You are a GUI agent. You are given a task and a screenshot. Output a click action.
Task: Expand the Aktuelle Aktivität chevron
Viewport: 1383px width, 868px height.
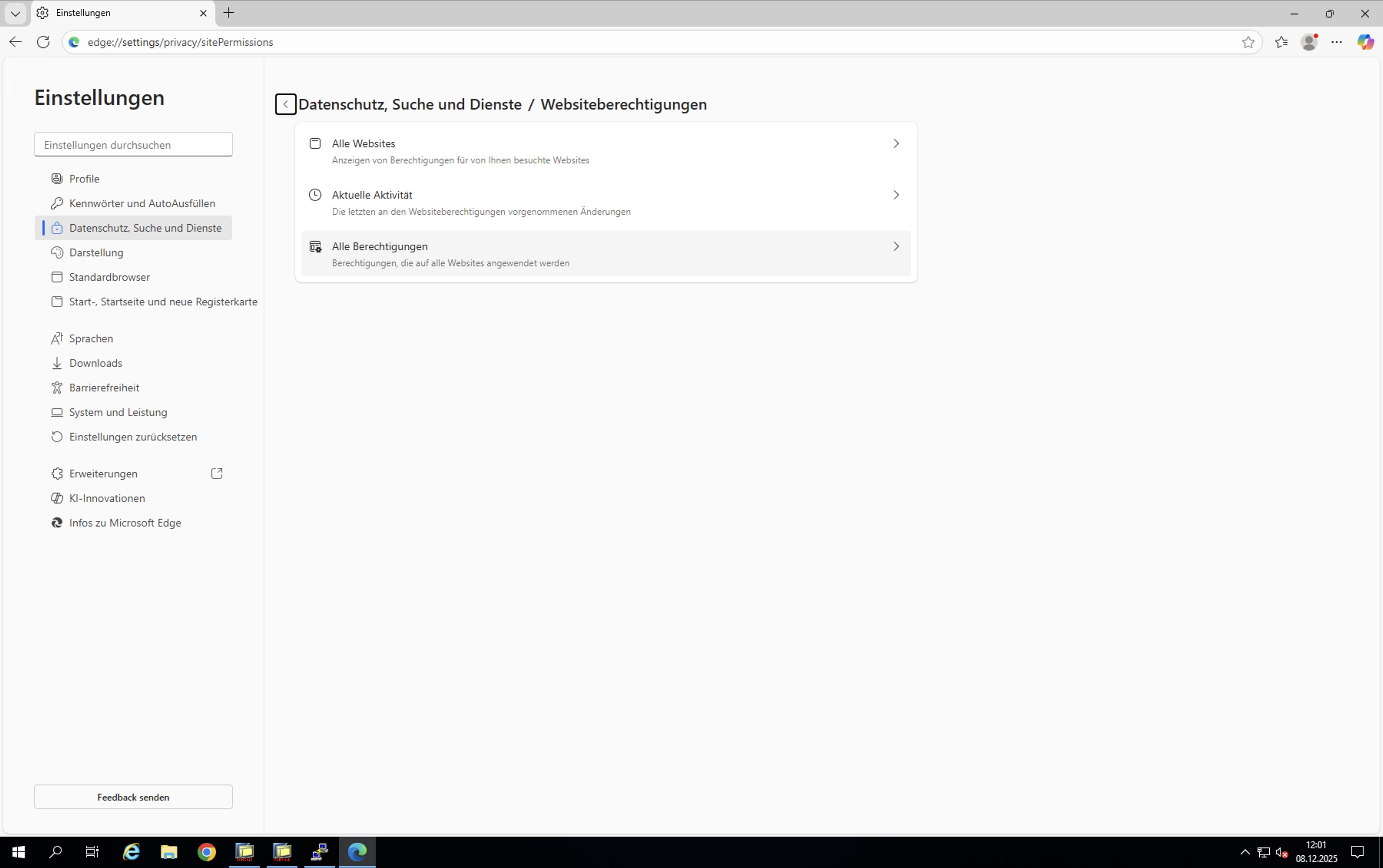pyautogui.click(x=895, y=195)
